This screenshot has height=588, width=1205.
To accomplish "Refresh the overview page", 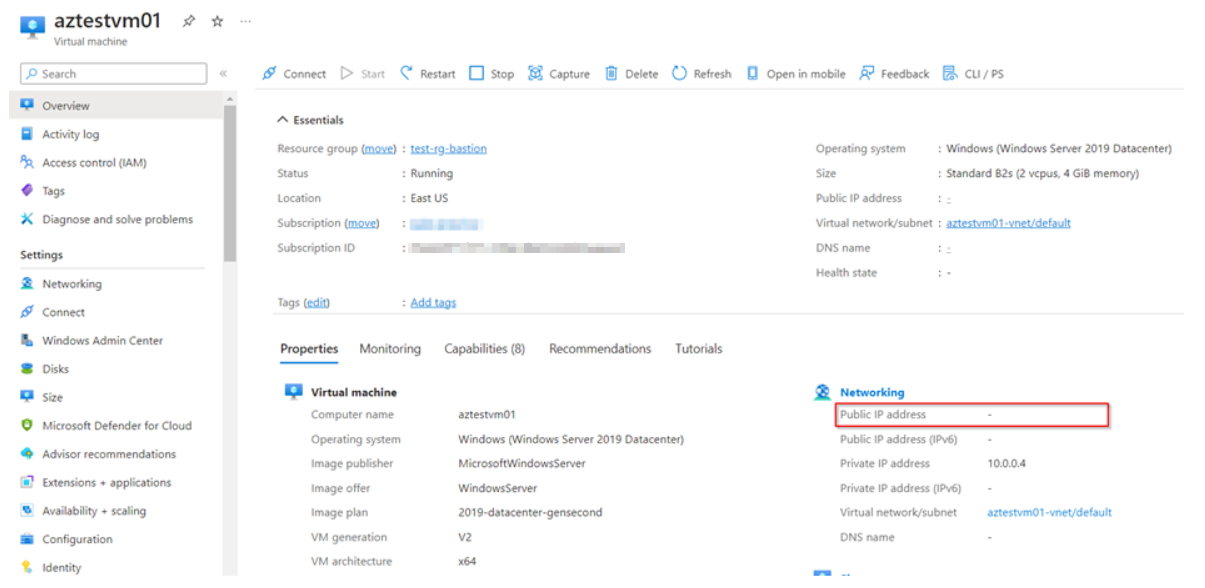I will tap(702, 74).
